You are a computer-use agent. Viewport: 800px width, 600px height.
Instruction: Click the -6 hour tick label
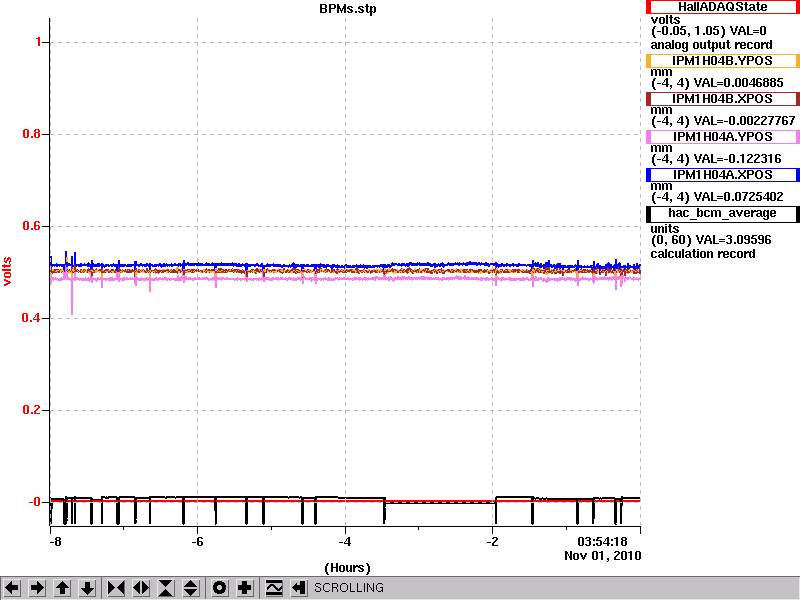197,542
